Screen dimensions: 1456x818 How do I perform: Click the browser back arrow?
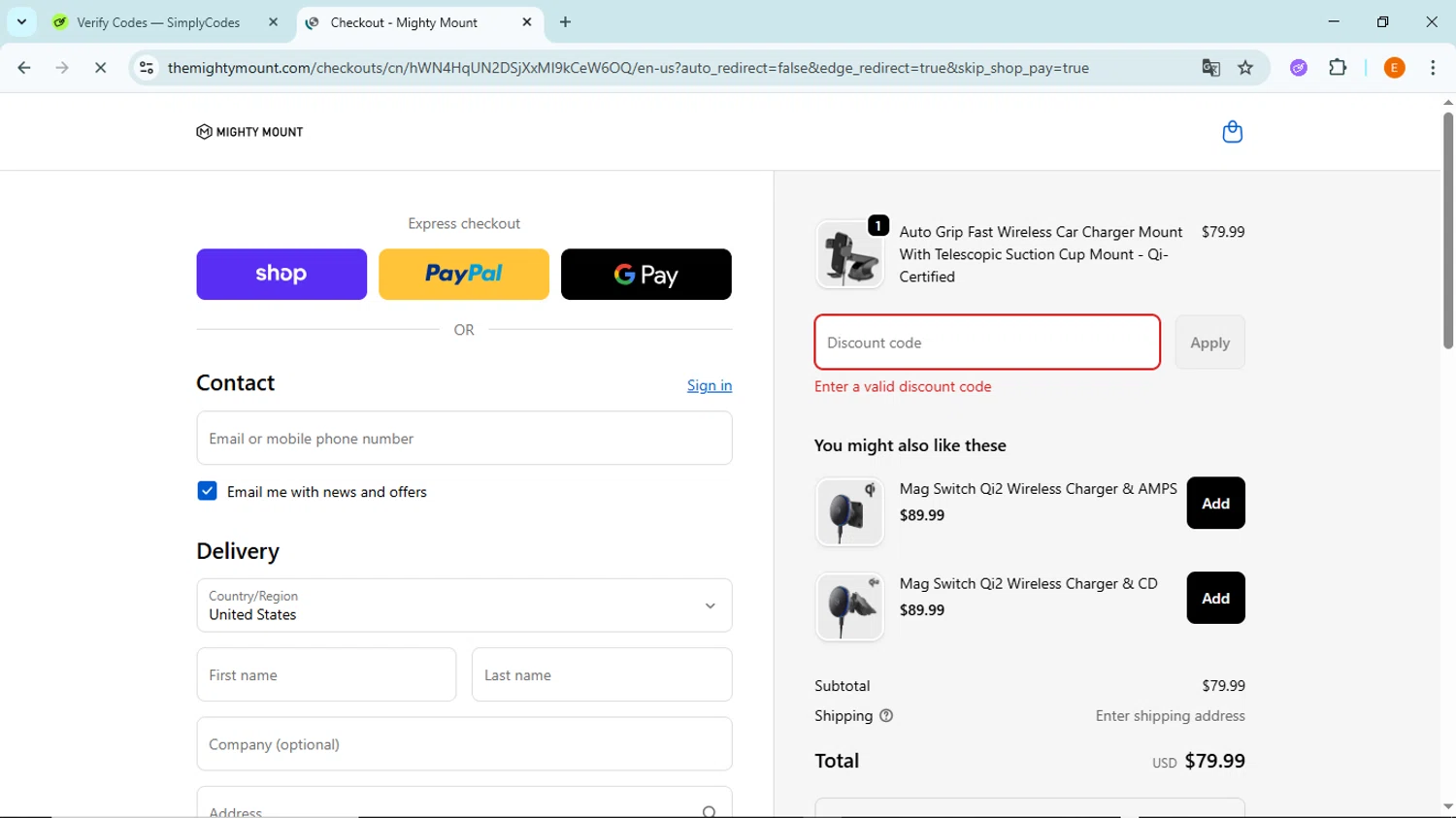(x=24, y=68)
